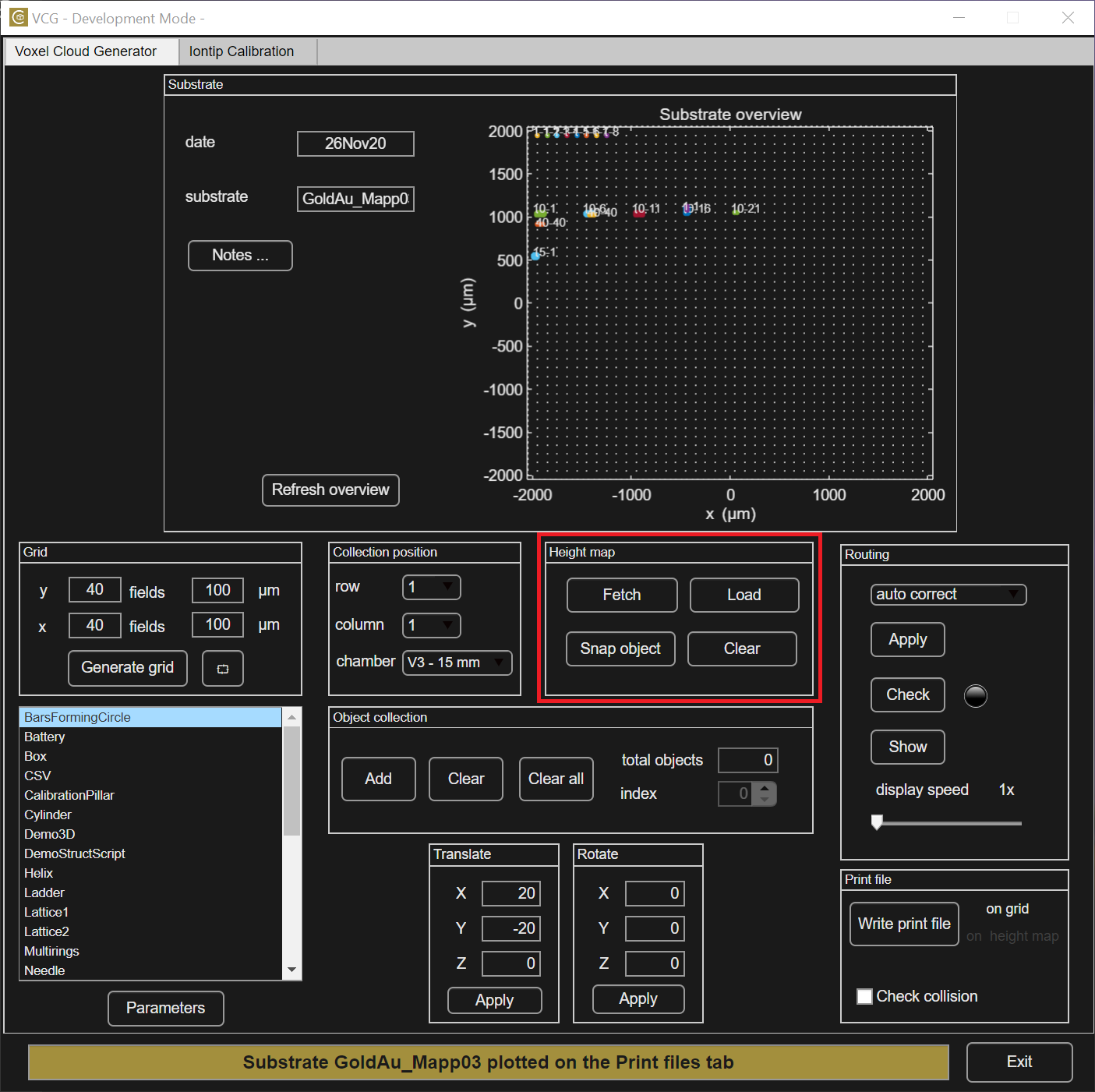This screenshot has height=1092, width=1095.
Task: Click the VCG app icon in title bar
Action: coord(18,17)
